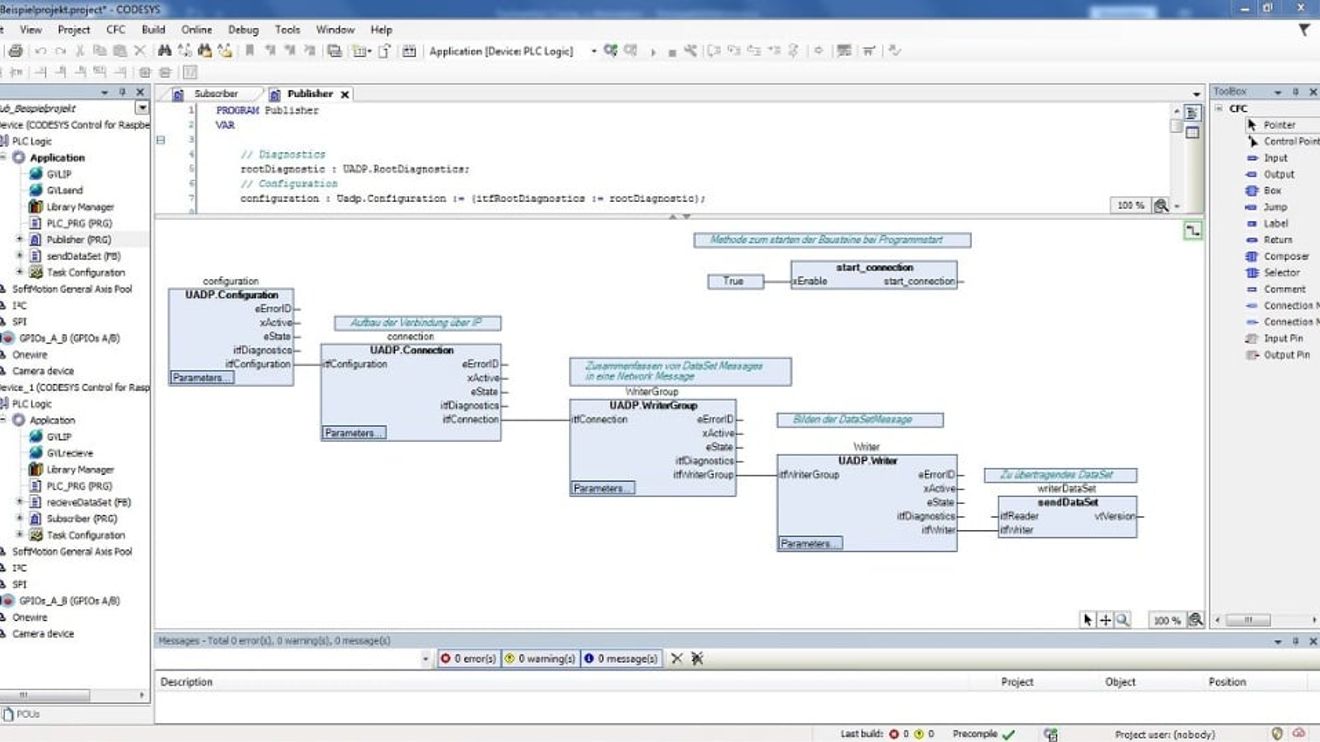Viewport: 1320px width, 742px height.
Task: Click the Login gear icon next to Application
Action: [x=610, y=51]
